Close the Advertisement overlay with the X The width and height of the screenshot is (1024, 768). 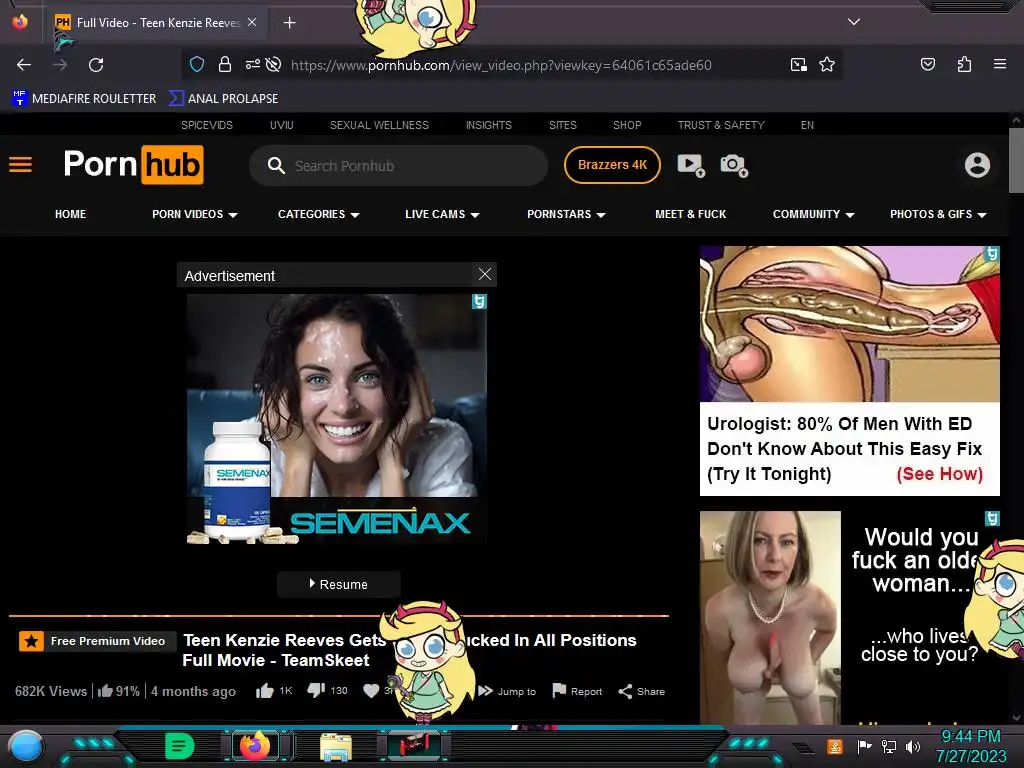(485, 274)
